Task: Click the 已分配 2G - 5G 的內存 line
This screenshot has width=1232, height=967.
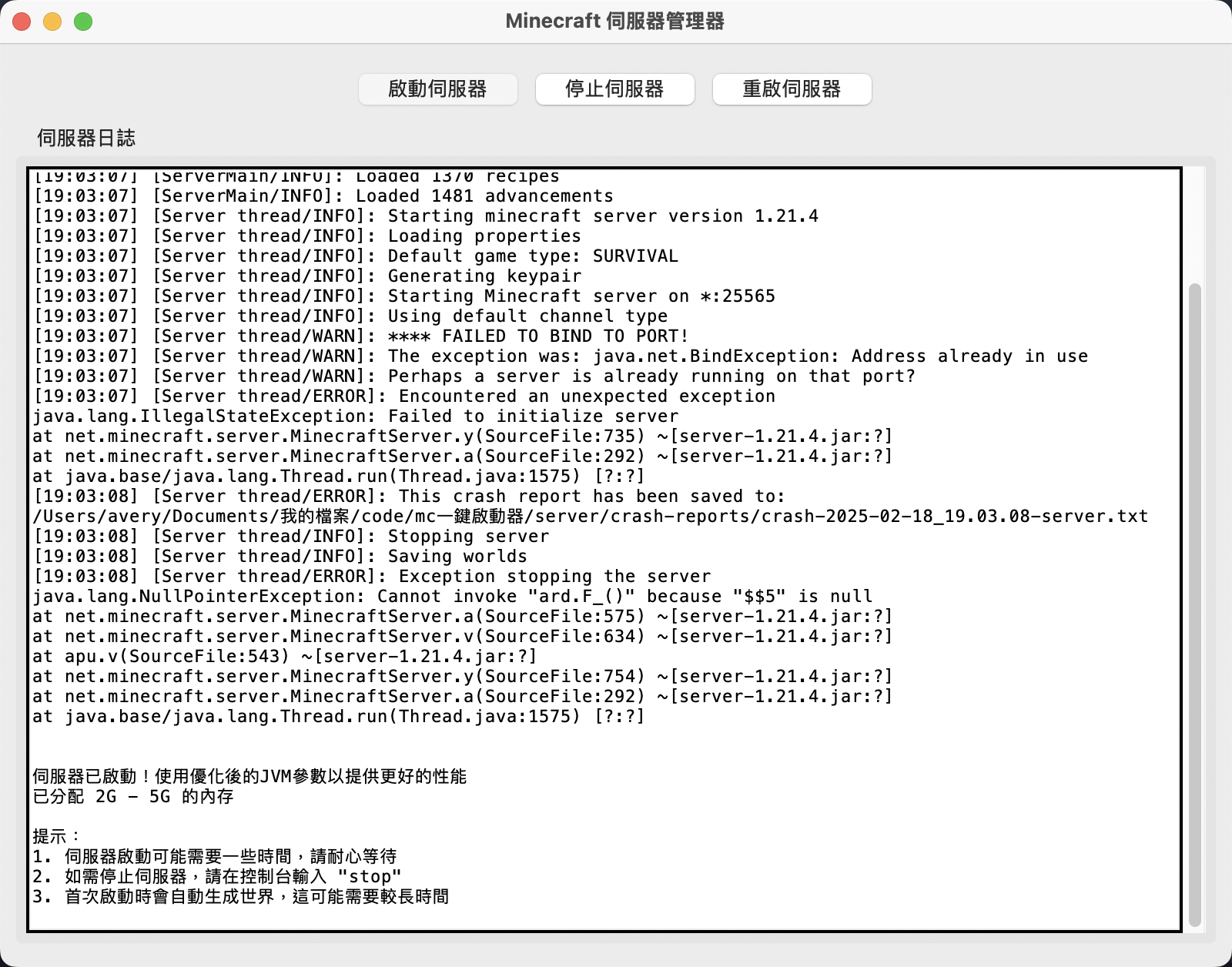Action: (132, 797)
